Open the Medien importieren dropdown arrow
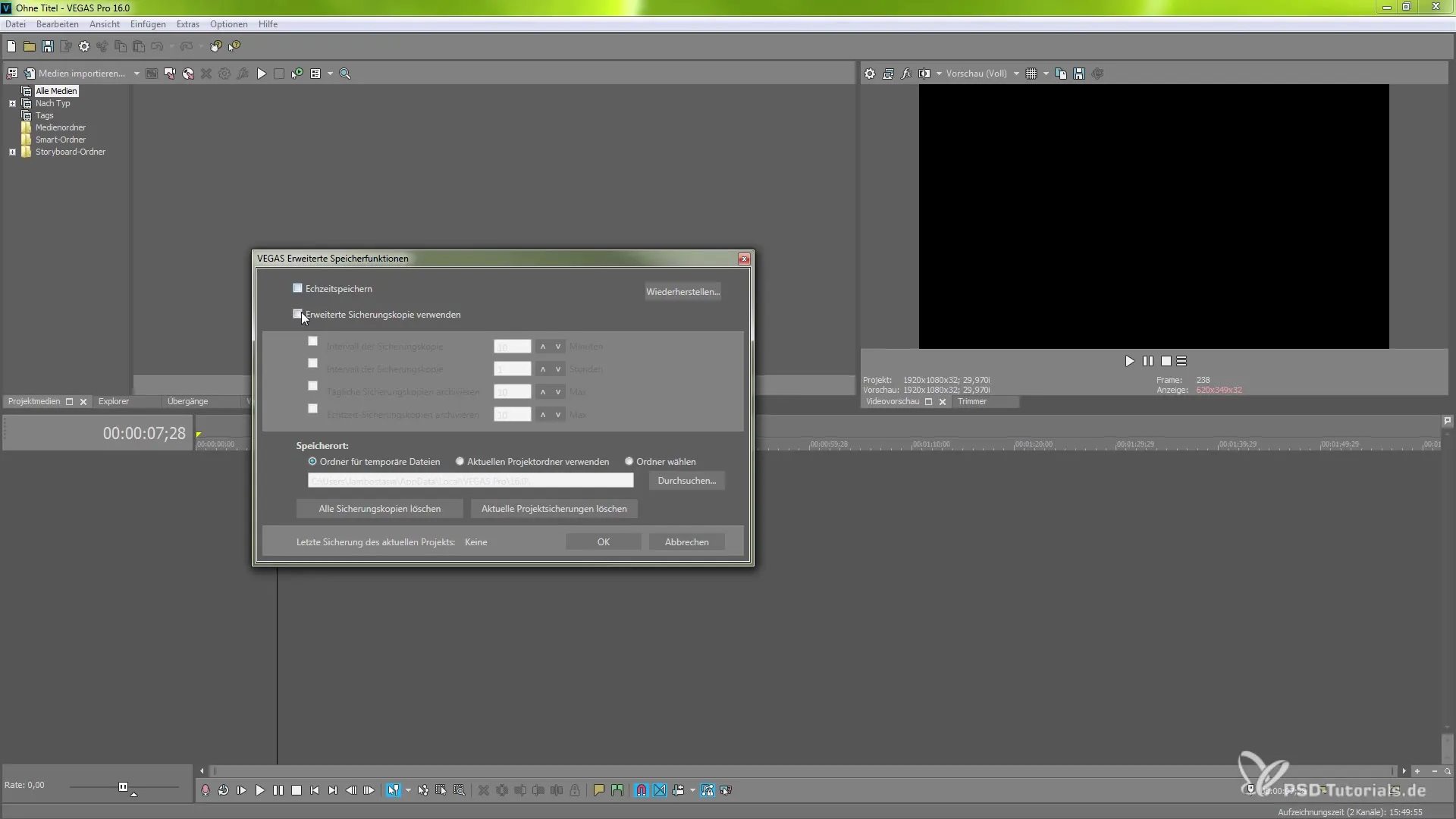The width and height of the screenshot is (1456, 819). pos(136,74)
